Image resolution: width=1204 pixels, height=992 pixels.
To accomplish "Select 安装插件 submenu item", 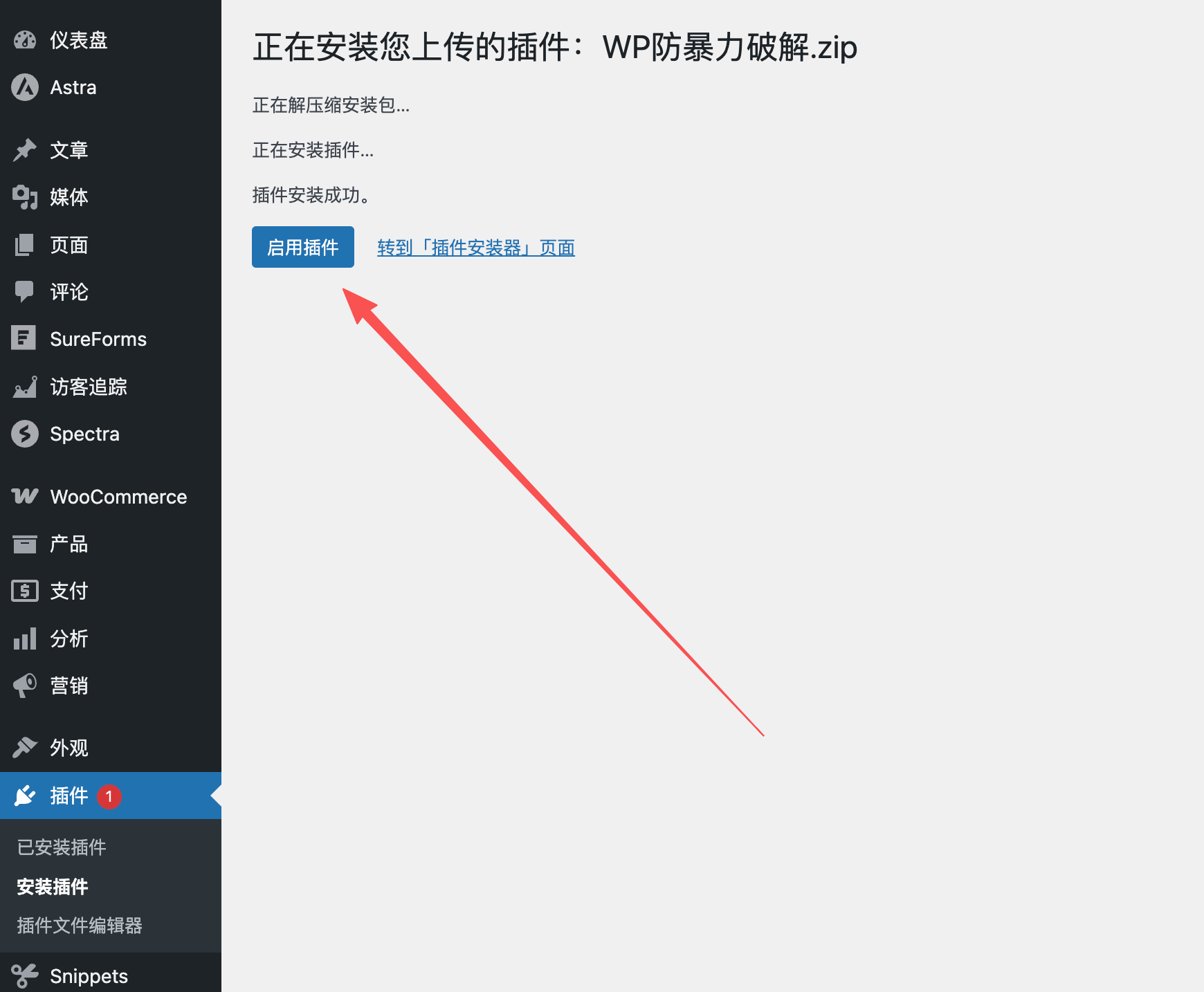I will tap(53, 887).
